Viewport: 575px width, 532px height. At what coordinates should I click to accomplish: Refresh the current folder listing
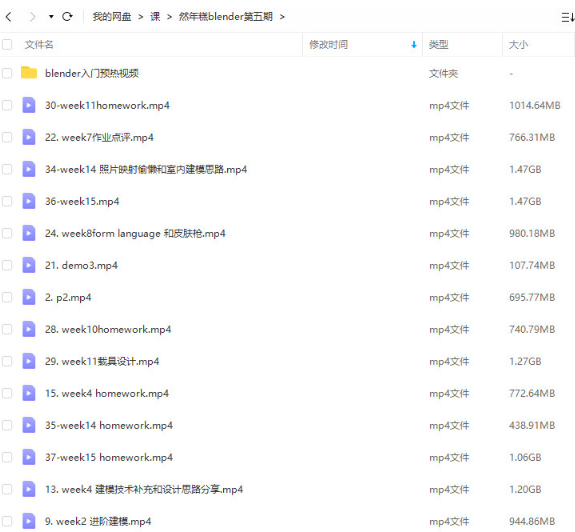coord(67,16)
